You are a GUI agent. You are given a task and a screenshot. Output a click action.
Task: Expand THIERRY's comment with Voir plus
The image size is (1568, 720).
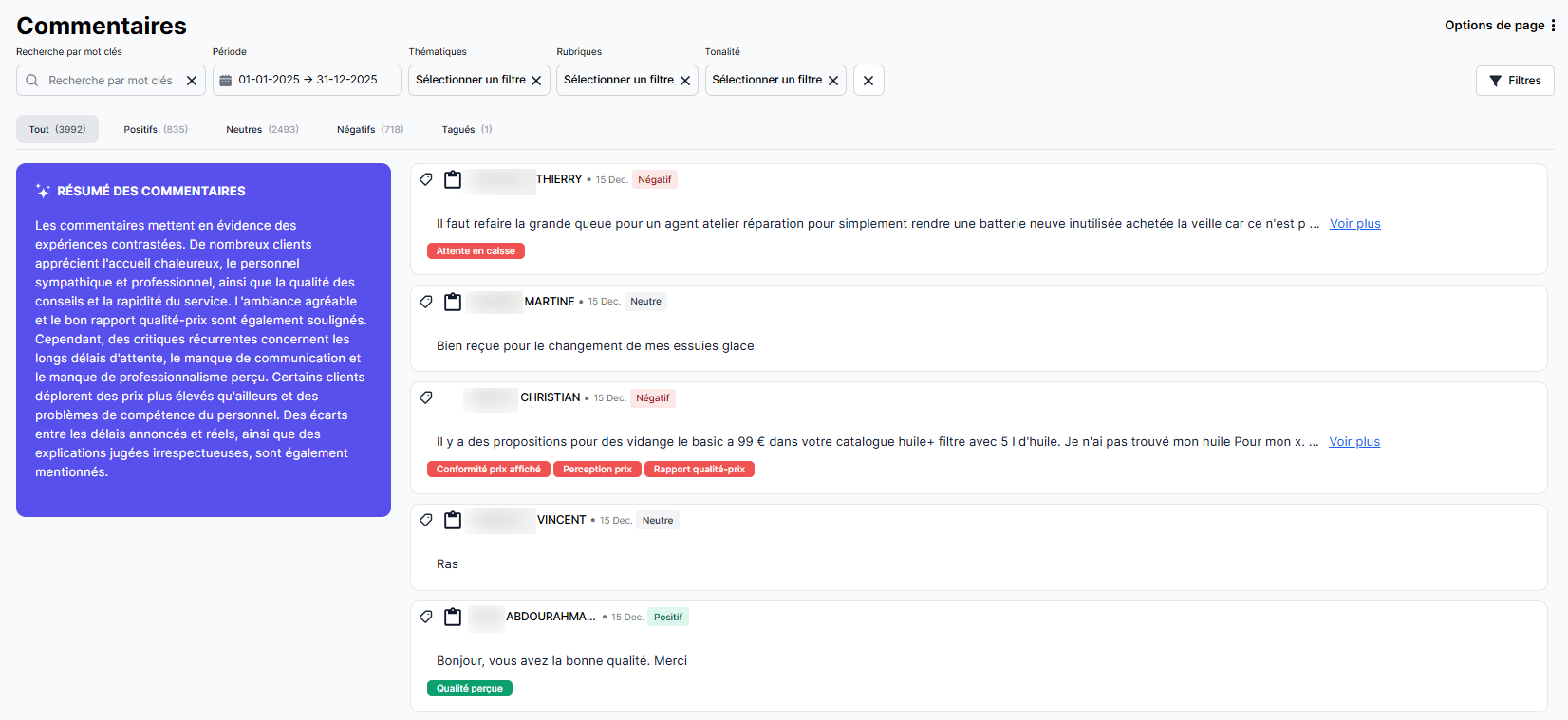1354,224
